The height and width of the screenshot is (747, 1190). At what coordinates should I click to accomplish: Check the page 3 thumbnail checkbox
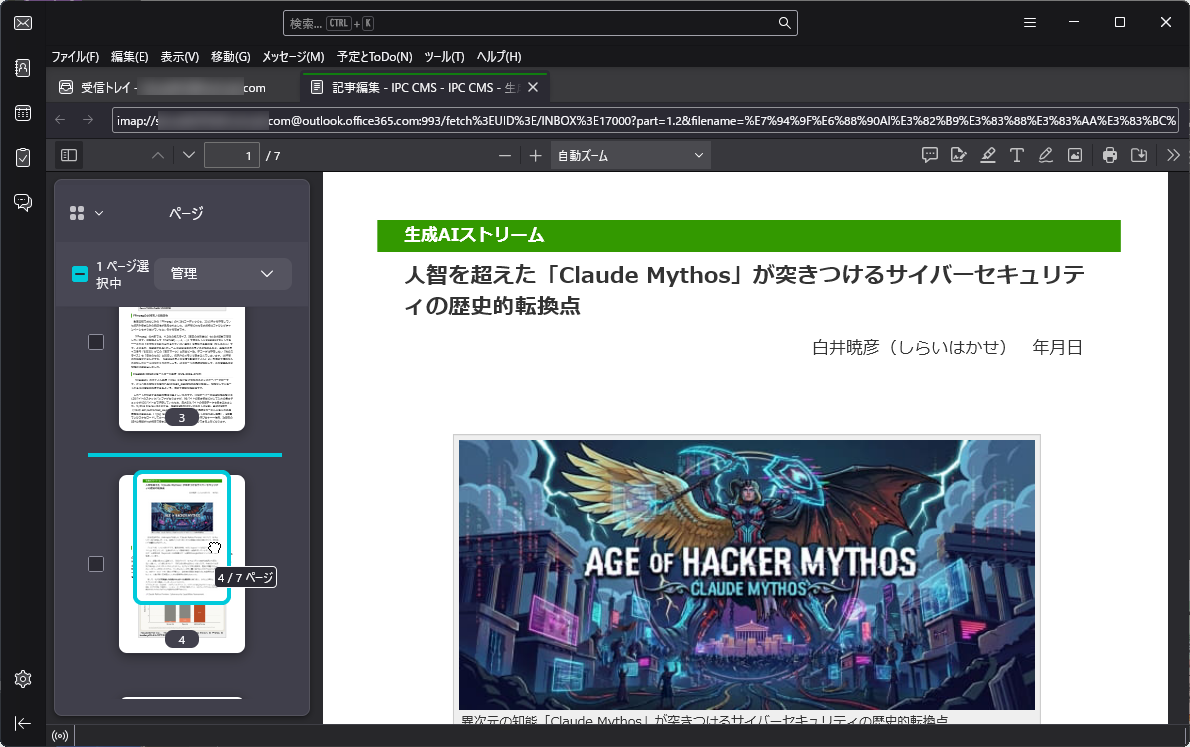(95, 341)
